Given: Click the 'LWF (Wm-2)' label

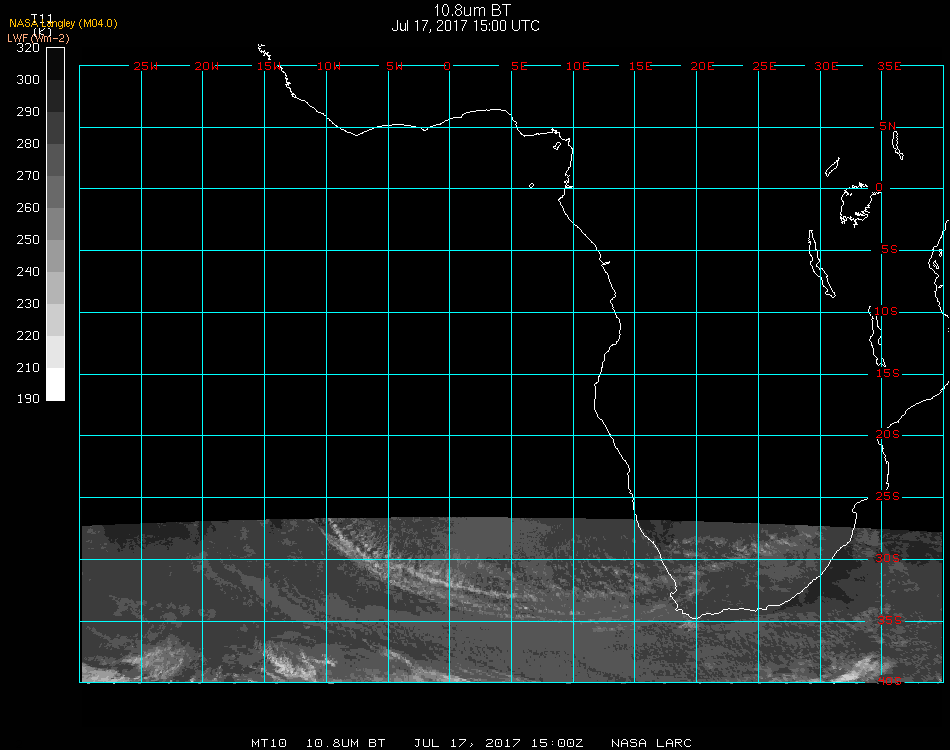Looking at the screenshot, I should pyautogui.click(x=38, y=38).
